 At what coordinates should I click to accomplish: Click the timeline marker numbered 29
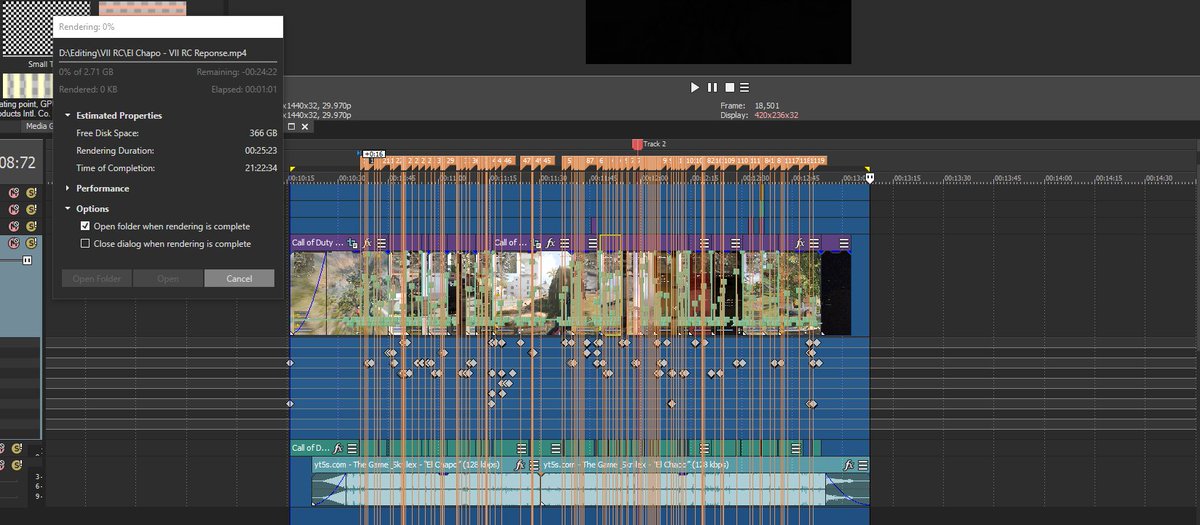450,160
